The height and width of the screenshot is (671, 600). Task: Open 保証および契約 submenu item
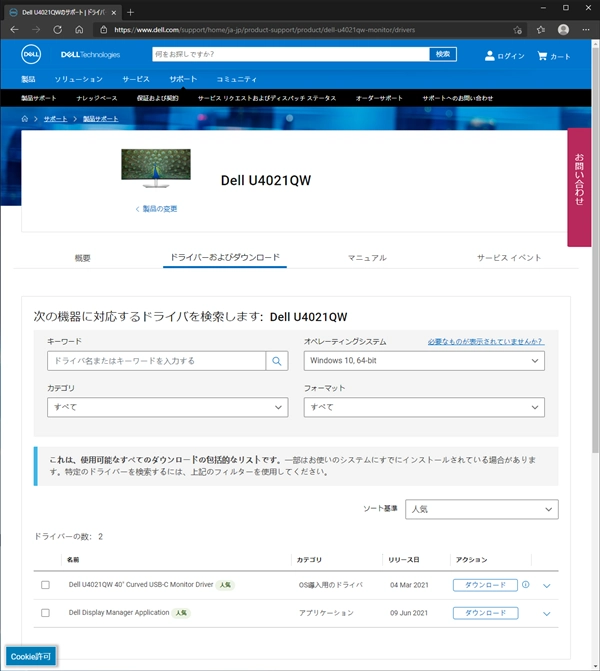point(157,98)
